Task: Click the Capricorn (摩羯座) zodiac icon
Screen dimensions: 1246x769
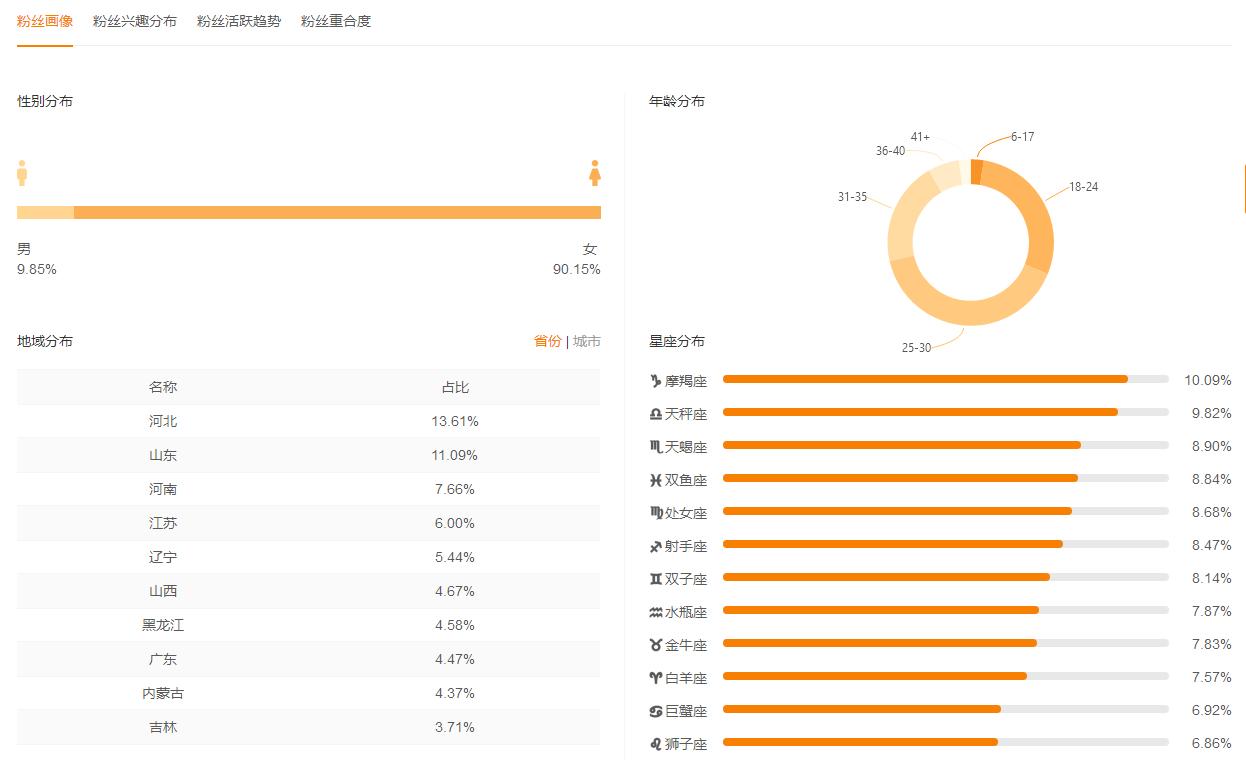Action: [656, 381]
